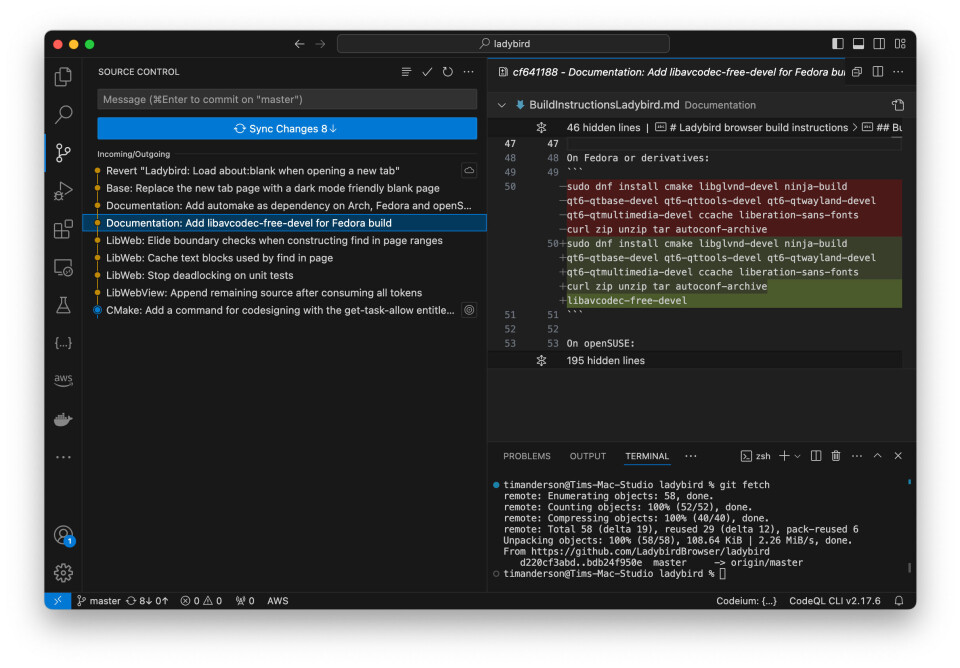Show additional views ellipsis in activity bar
The width and height of the screenshot is (960, 668).
(63, 457)
